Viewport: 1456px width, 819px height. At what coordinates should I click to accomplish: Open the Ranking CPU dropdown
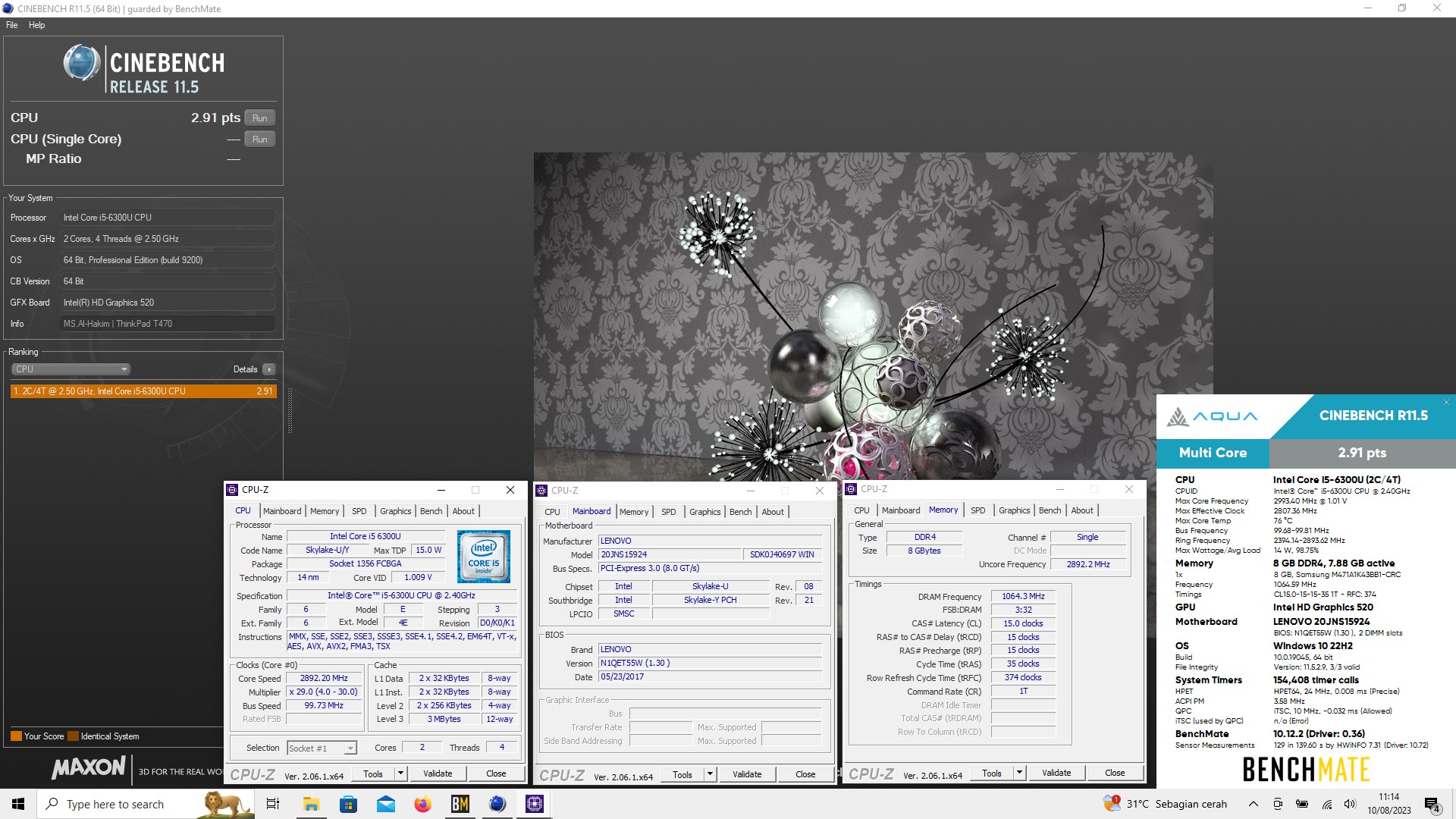pos(71,369)
